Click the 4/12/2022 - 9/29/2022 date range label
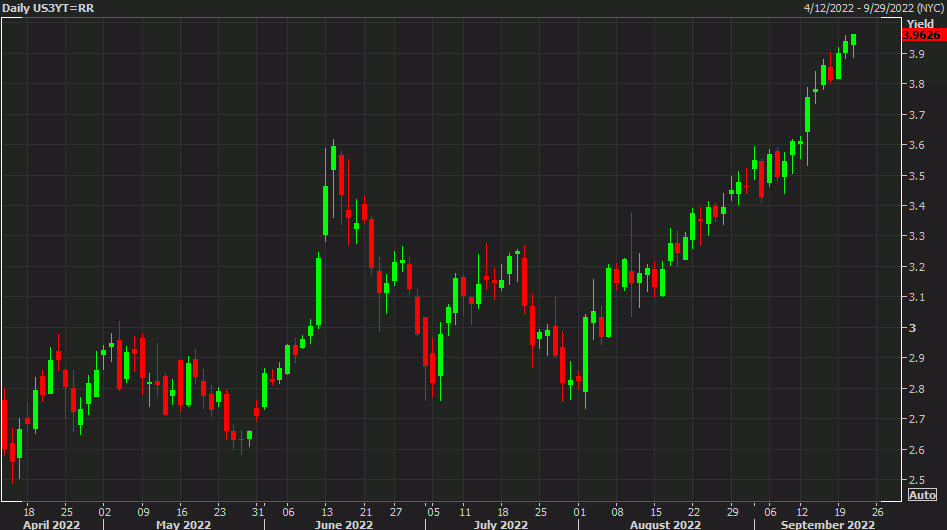The image size is (947, 530). (873, 7)
